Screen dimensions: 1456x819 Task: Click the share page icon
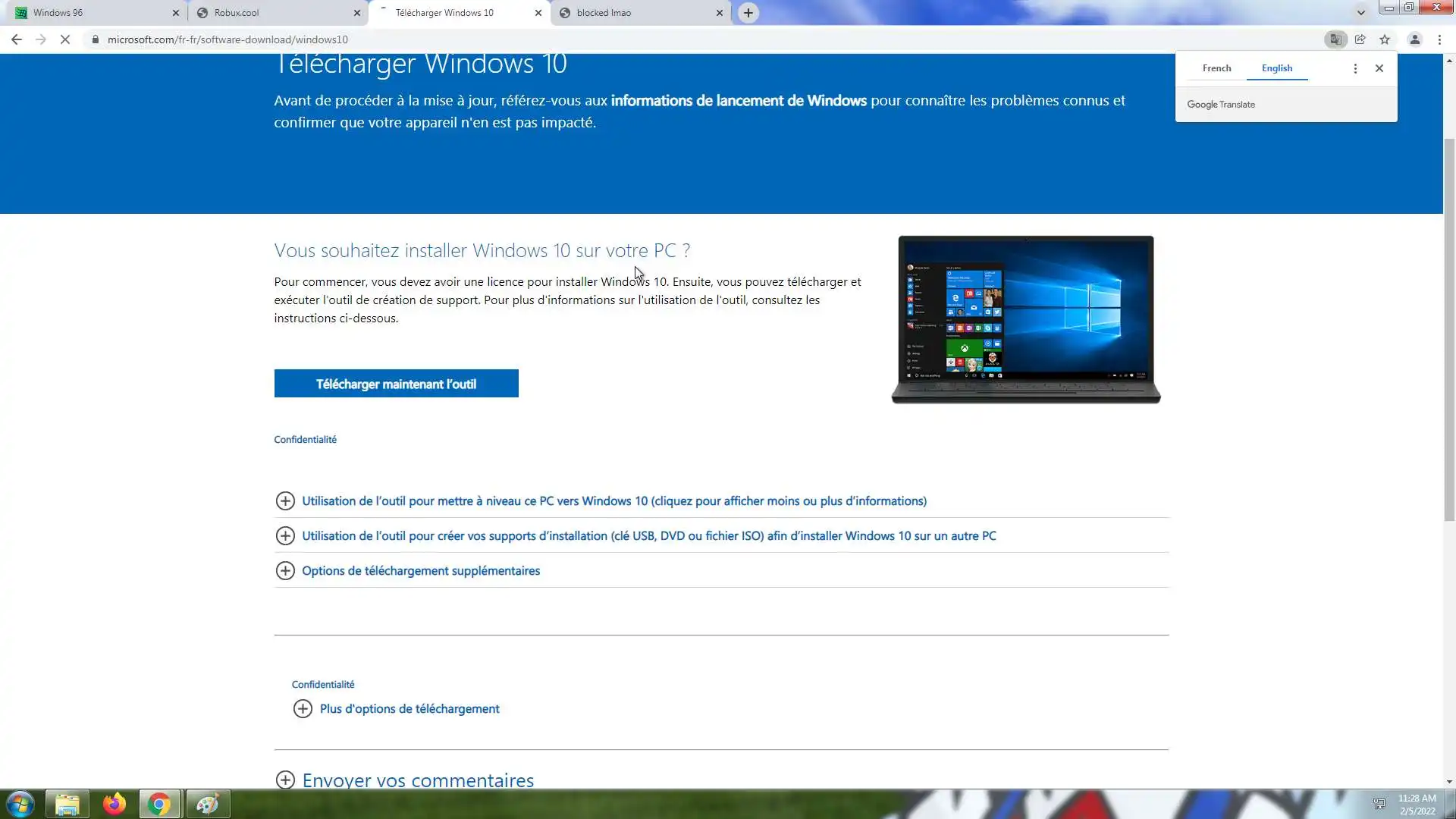point(1360,39)
